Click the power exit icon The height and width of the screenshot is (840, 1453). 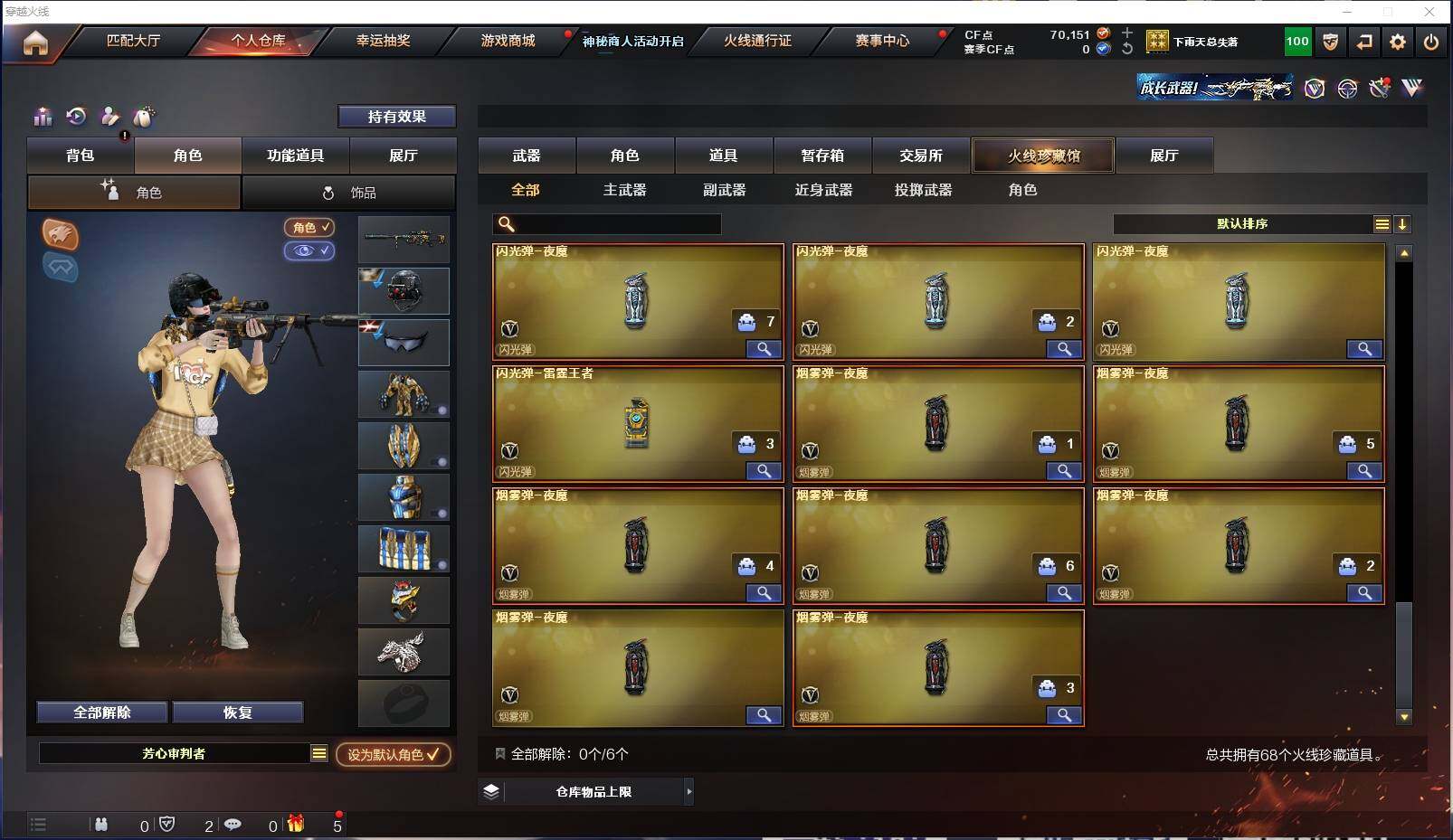(1431, 42)
